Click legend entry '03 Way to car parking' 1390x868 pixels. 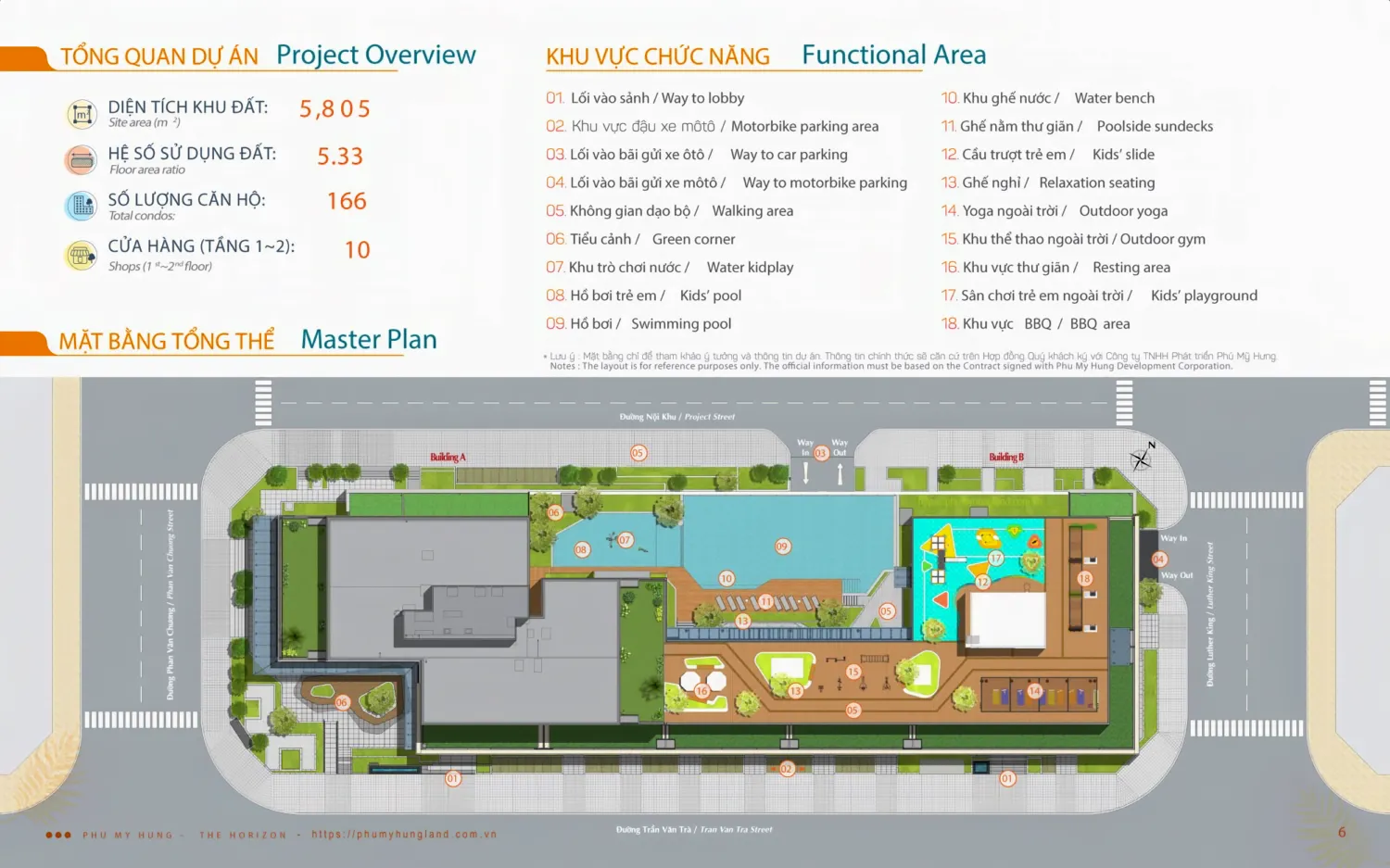pos(697,155)
